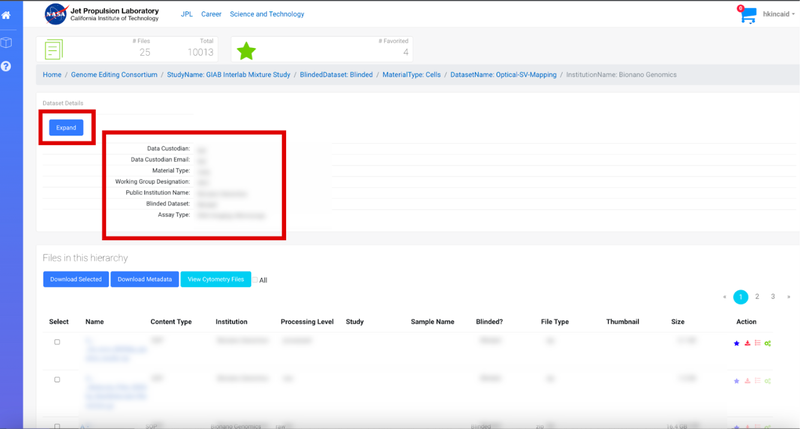Click the Processing Level column header

coord(307,322)
